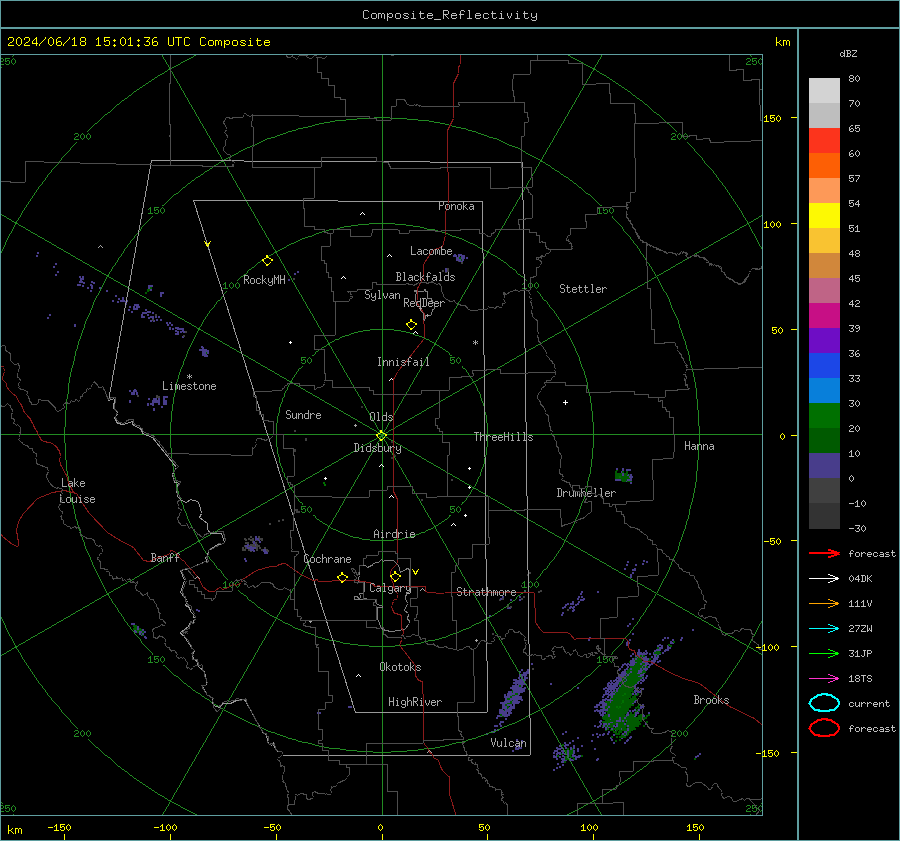Click the purple 36 dBZ color swatch
This screenshot has width=900, height=841.
pos(824,340)
